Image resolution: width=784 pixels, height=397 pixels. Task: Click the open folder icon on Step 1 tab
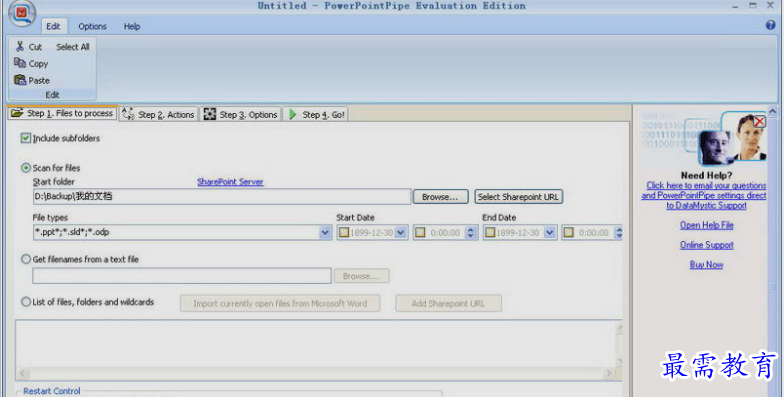pos(17,113)
